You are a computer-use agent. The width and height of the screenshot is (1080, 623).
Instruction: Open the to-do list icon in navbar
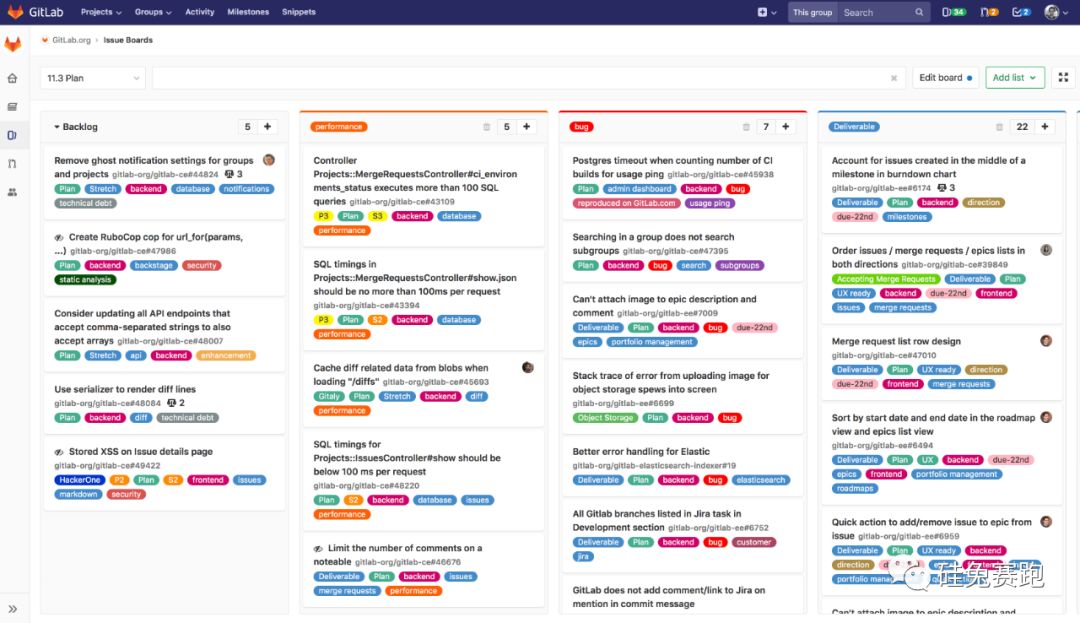pyautogui.click(x=1021, y=12)
